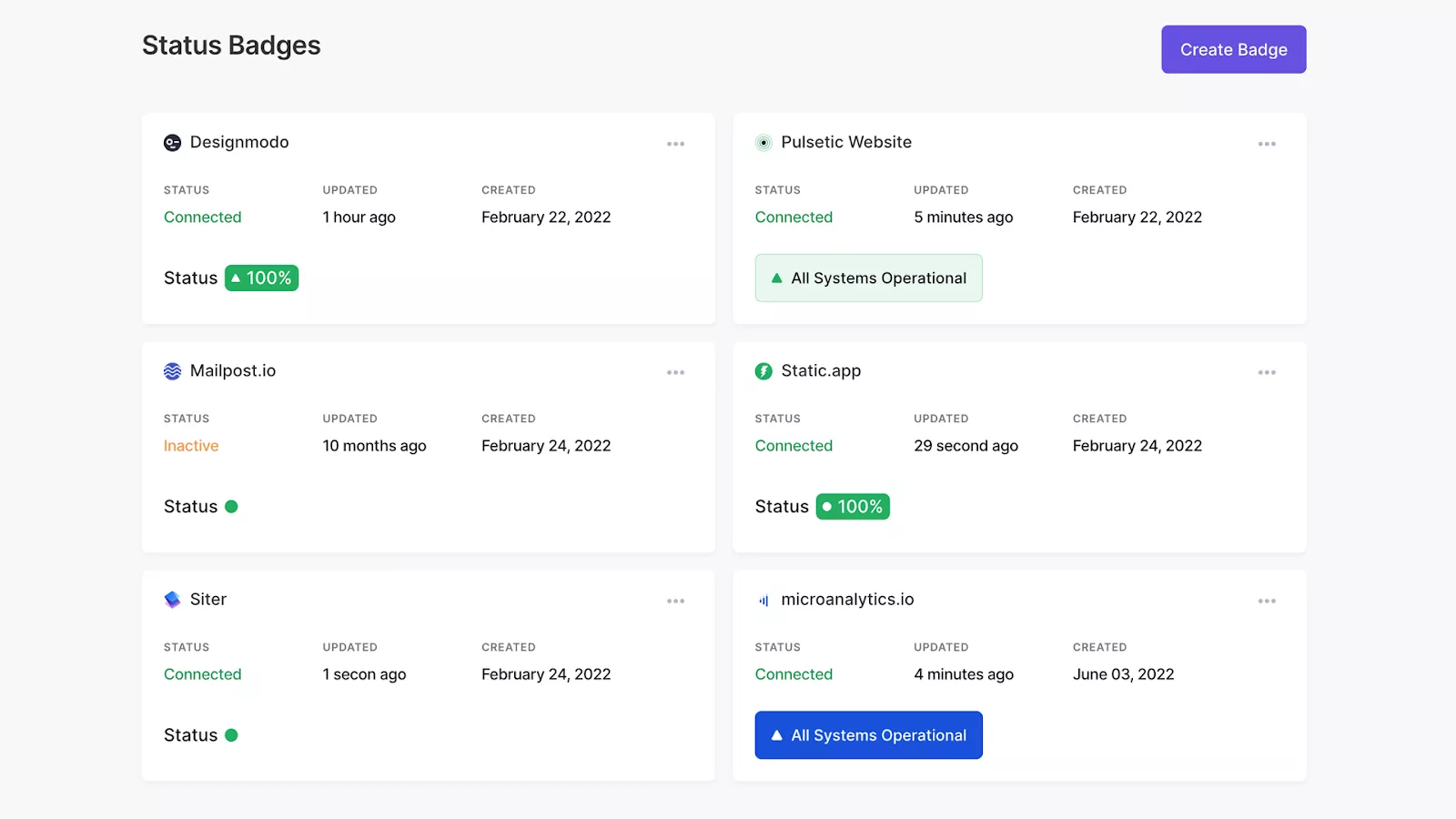Click the Siter logo icon
Screen dimensions: 1456x819
click(172, 600)
